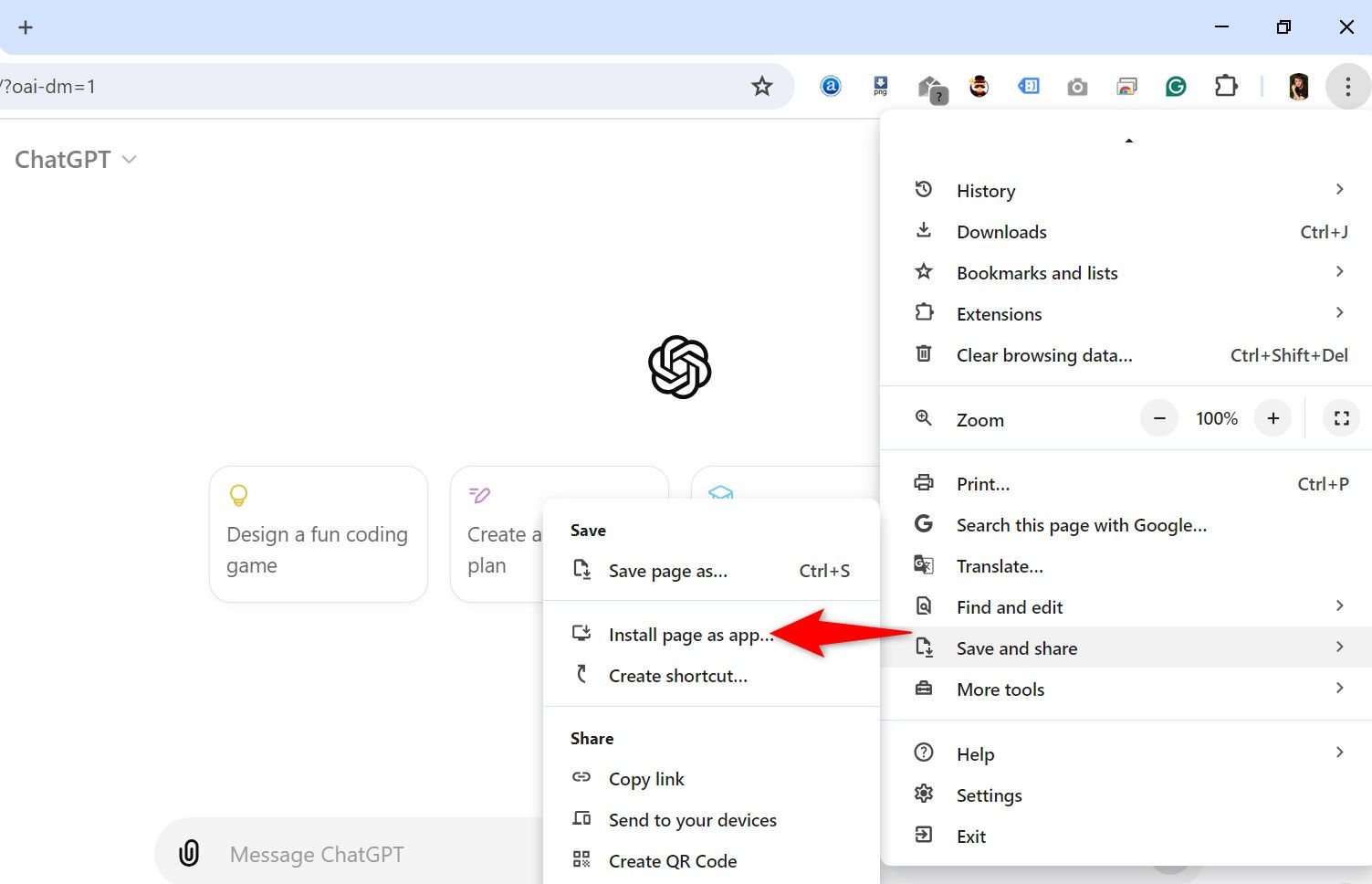The height and width of the screenshot is (884, 1372).
Task: Open the More tools submenu
Action: click(1000, 689)
